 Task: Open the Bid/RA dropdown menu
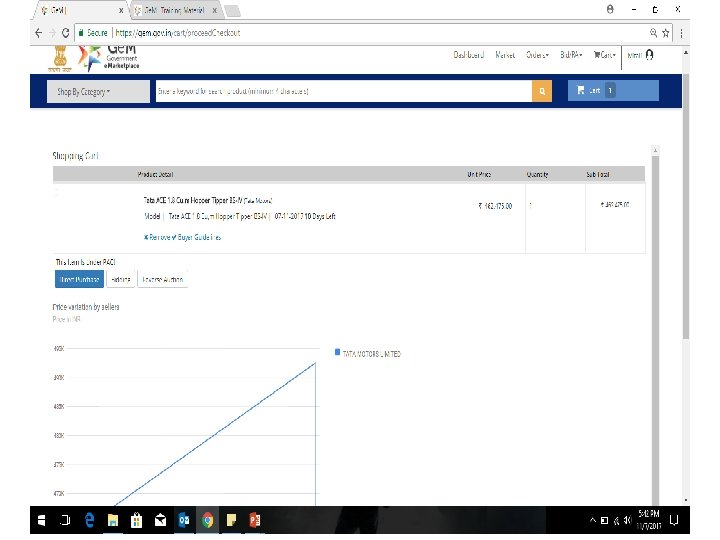coord(571,55)
